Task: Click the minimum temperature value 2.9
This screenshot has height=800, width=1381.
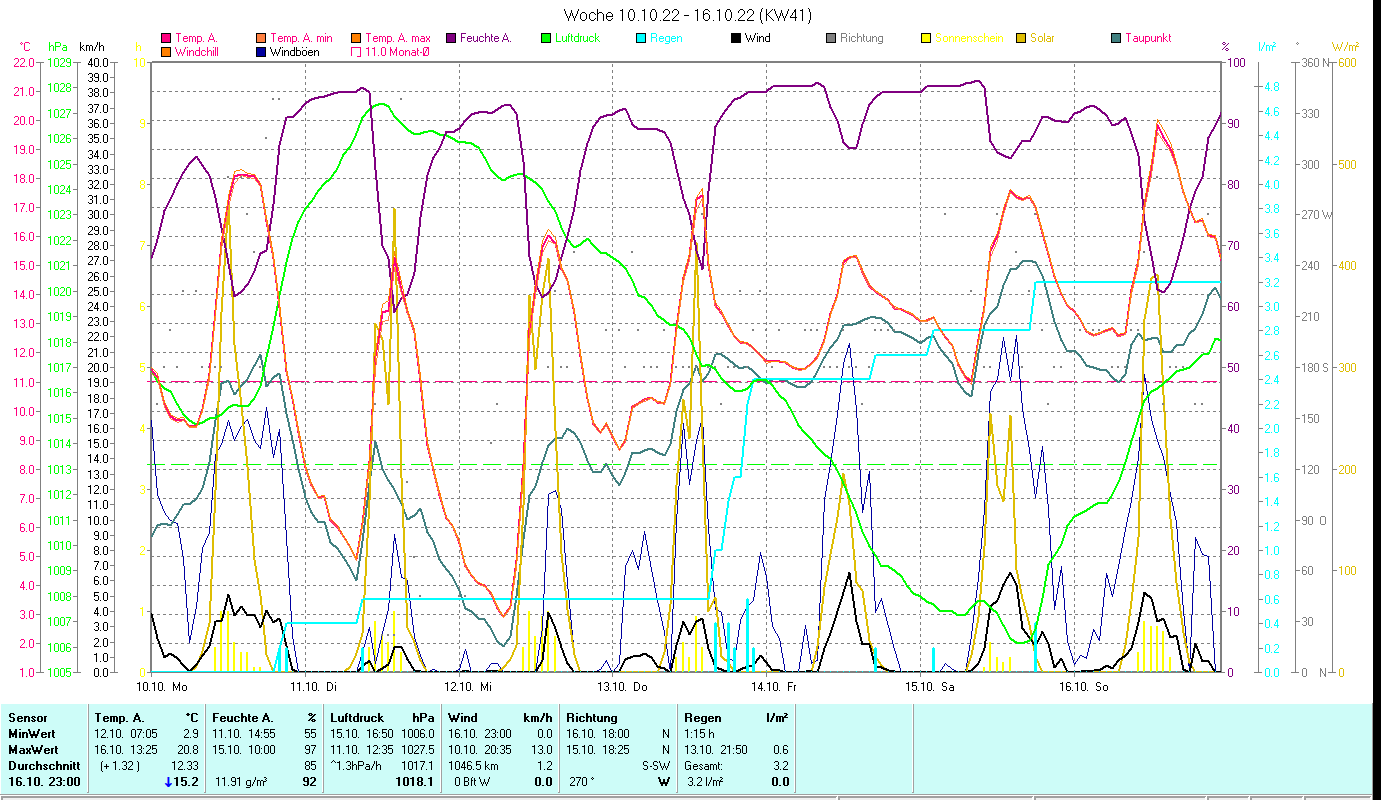Action: click(x=190, y=734)
